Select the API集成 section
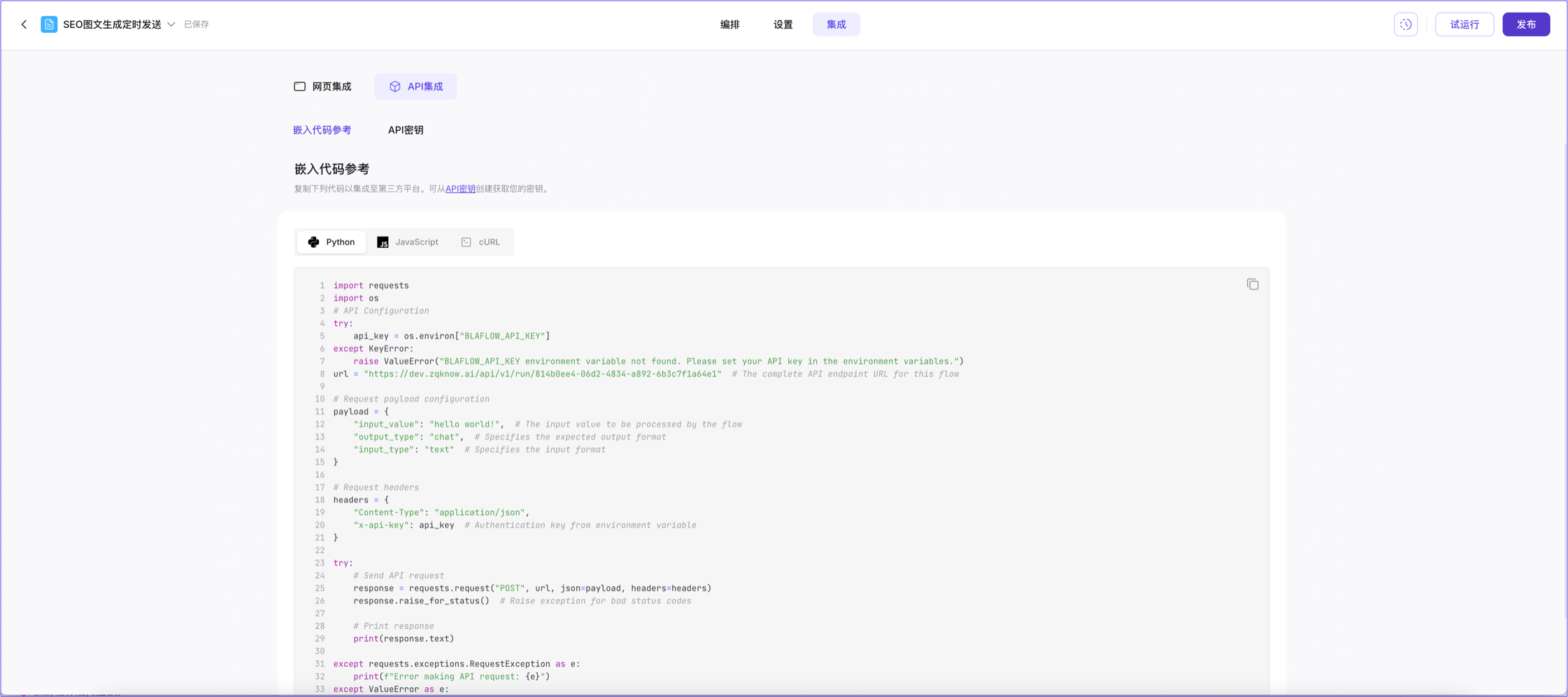Screen dimensions: 1568x697 coord(415,87)
